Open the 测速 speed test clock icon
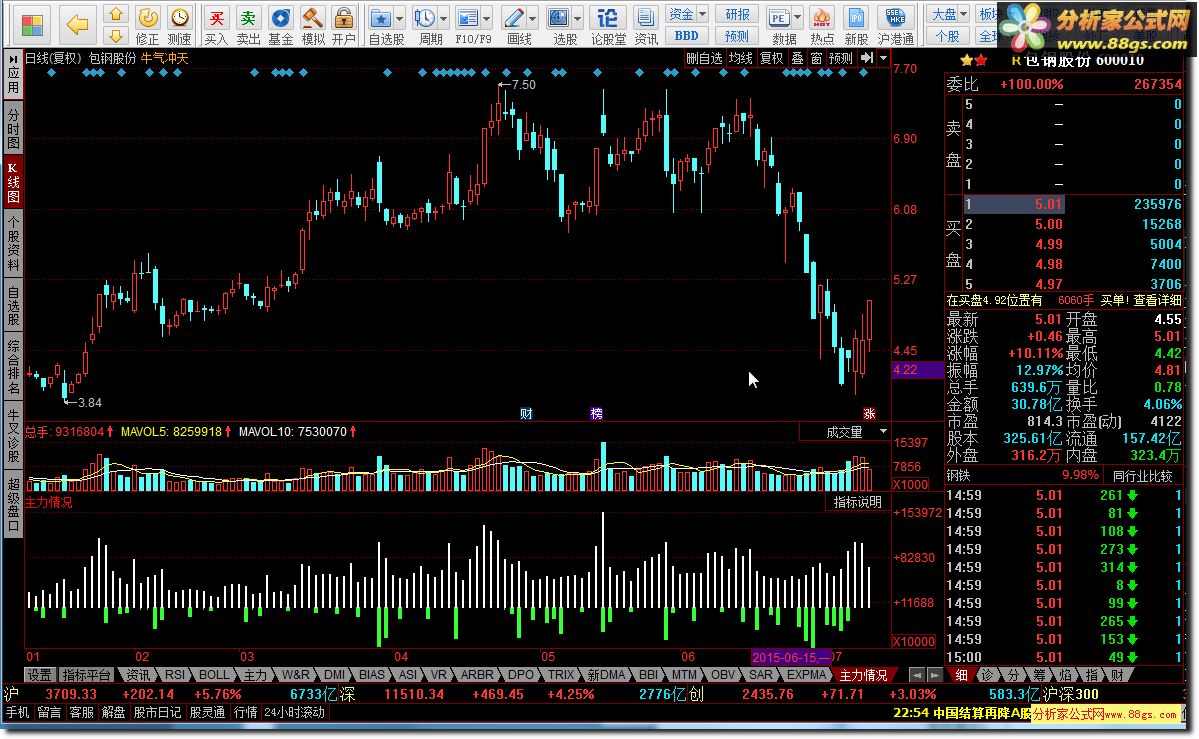The image size is (1199, 739). point(180,25)
